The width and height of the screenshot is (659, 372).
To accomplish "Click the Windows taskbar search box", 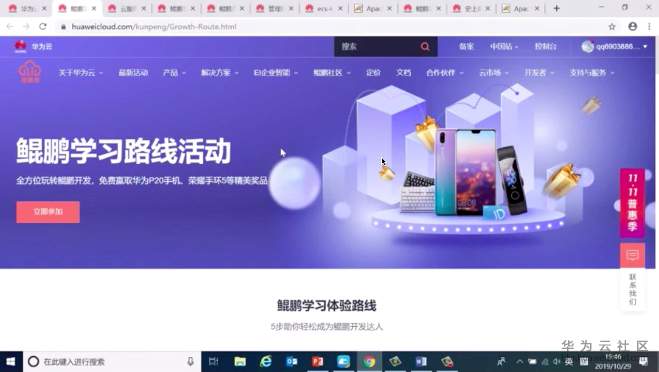I will (x=112, y=361).
